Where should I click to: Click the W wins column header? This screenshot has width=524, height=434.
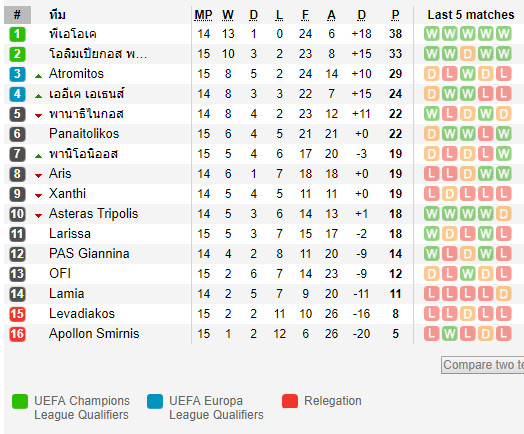coord(228,15)
